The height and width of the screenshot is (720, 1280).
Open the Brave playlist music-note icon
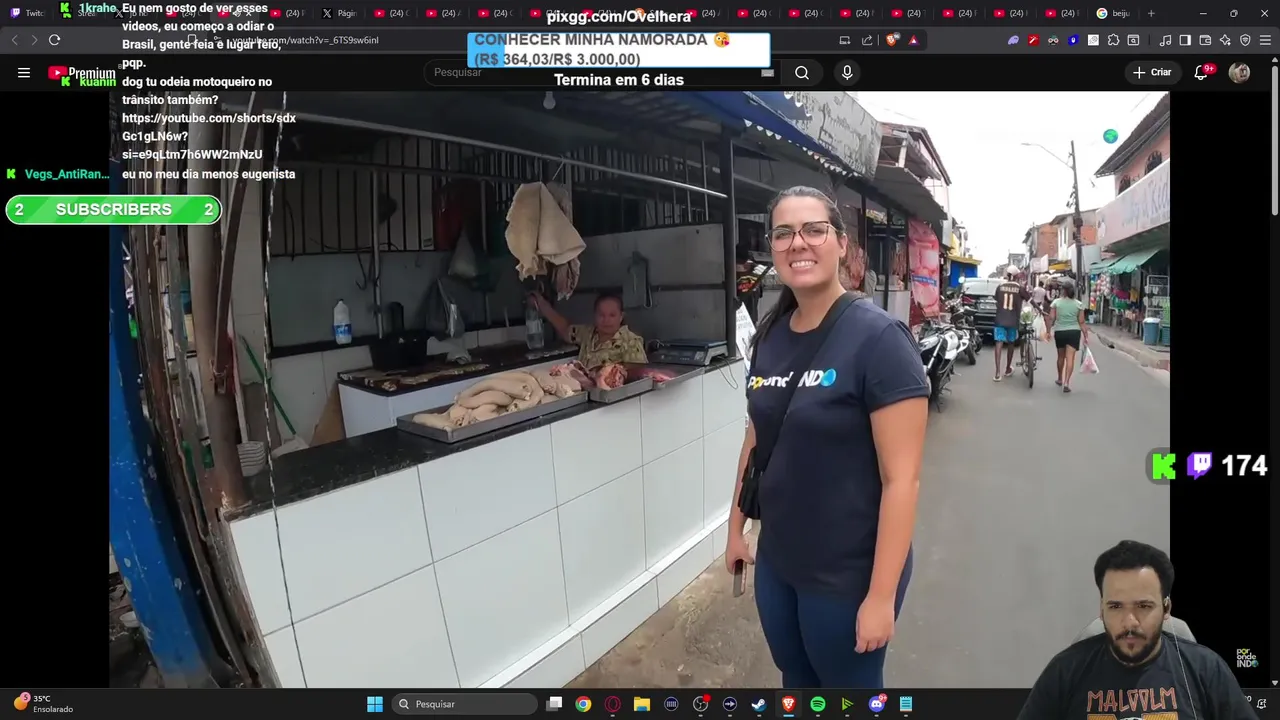coord(1165,40)
